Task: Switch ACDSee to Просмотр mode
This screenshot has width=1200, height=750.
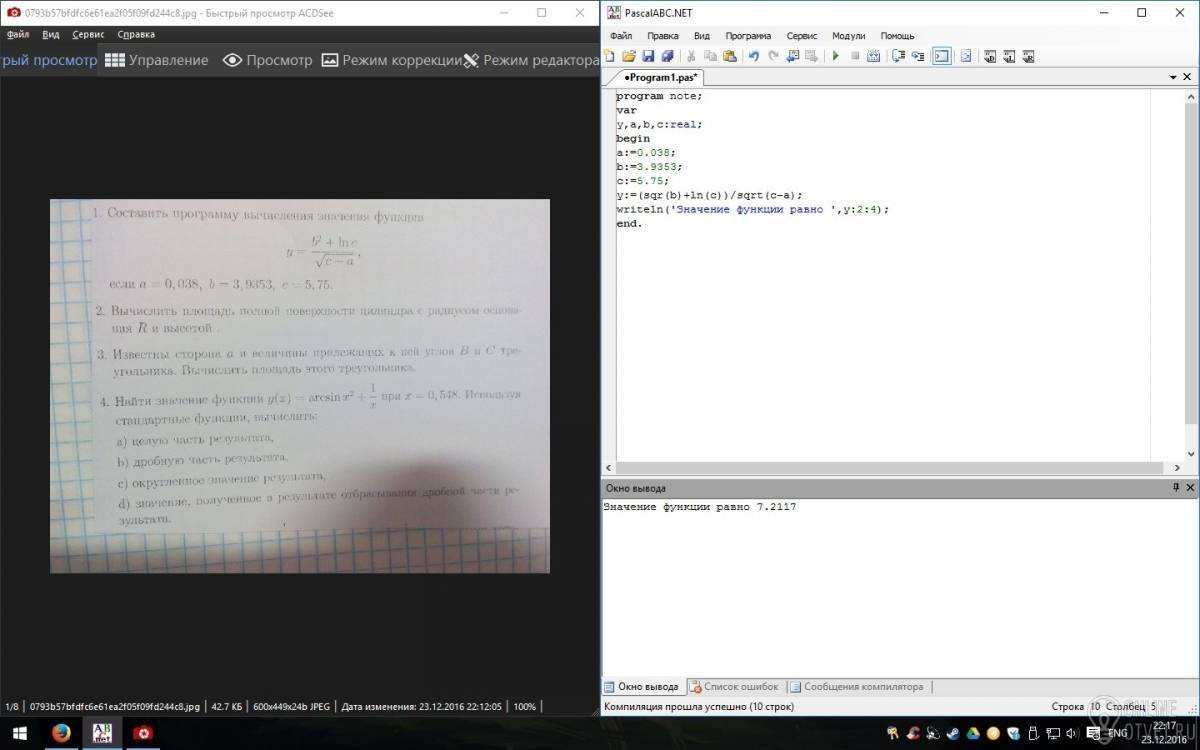Action: (267, 60)
